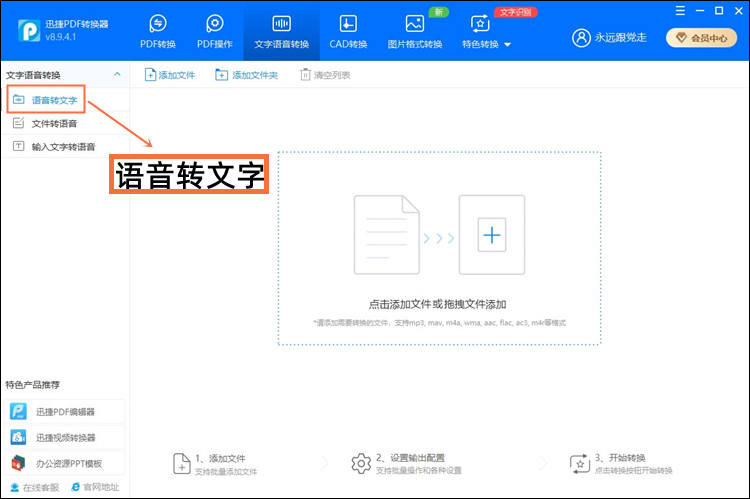Click the 特色转换 star icon
This screenshot has width=750, height=499.
tap(480, 23)
